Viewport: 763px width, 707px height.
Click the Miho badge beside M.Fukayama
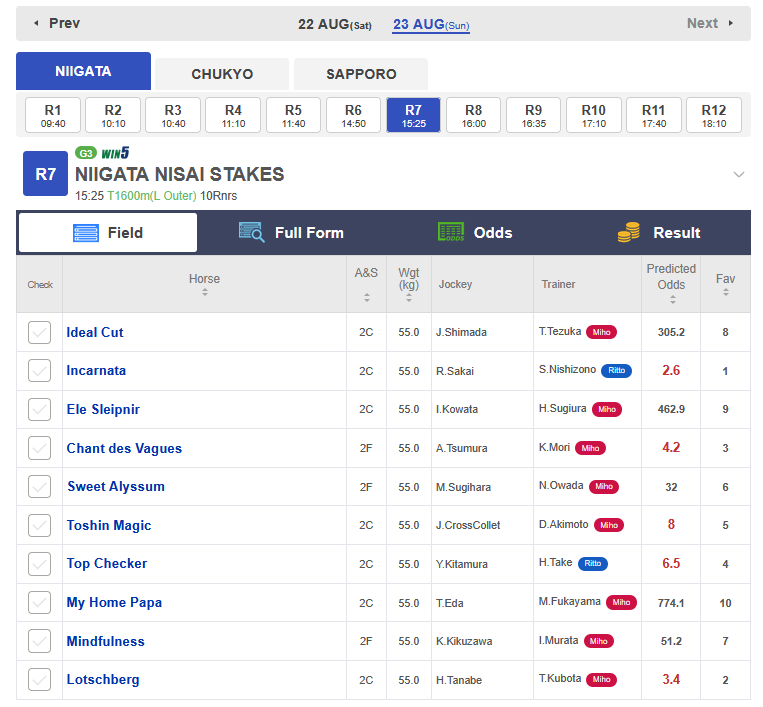[621, 602]
